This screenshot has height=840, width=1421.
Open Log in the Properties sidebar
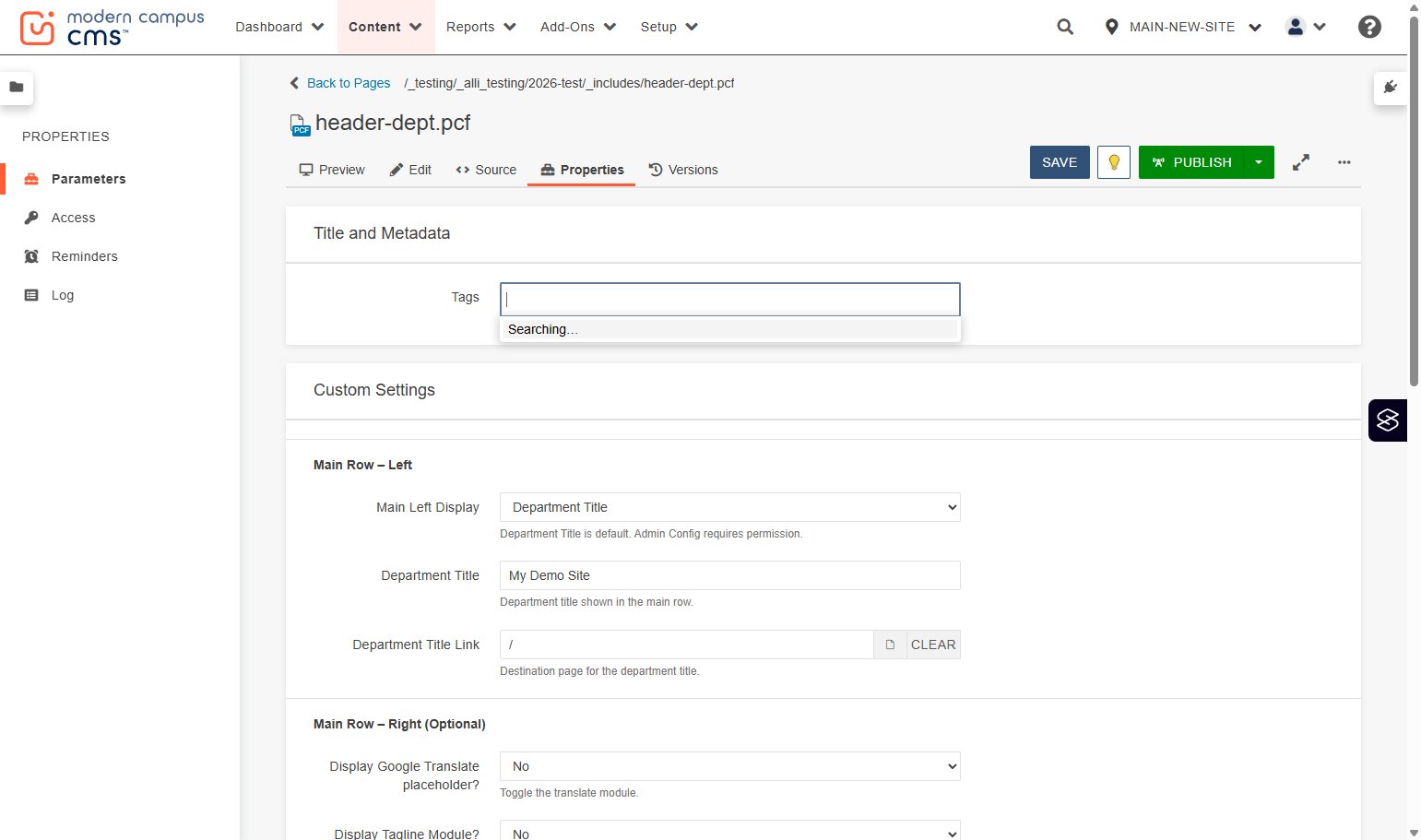point(63,295)
